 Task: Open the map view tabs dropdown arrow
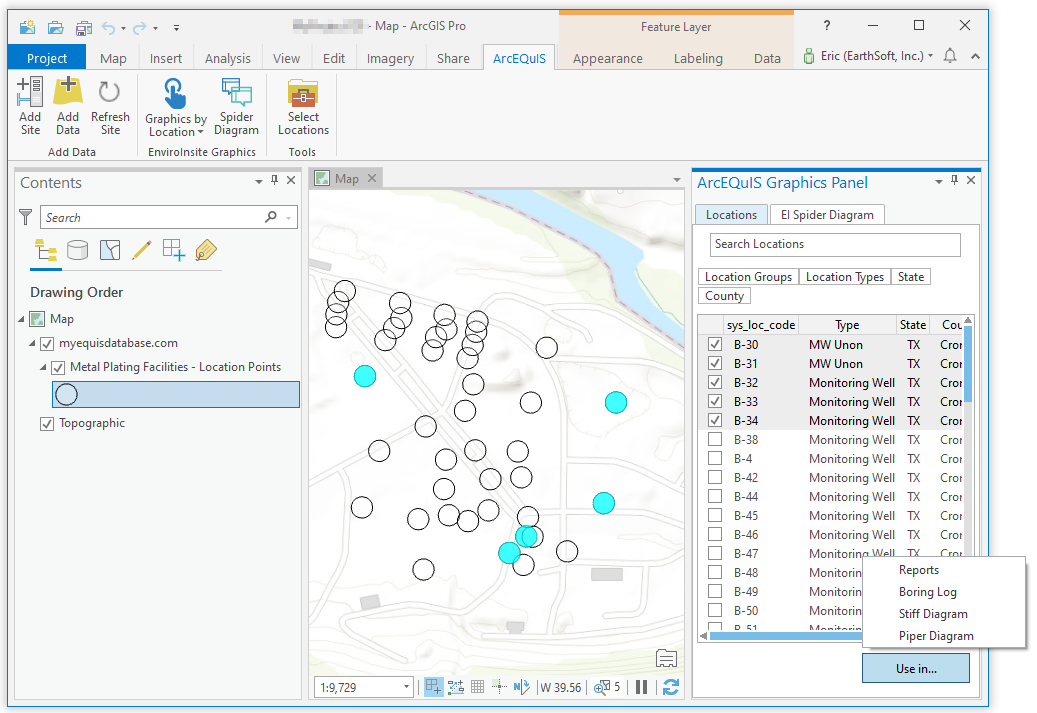677,179
